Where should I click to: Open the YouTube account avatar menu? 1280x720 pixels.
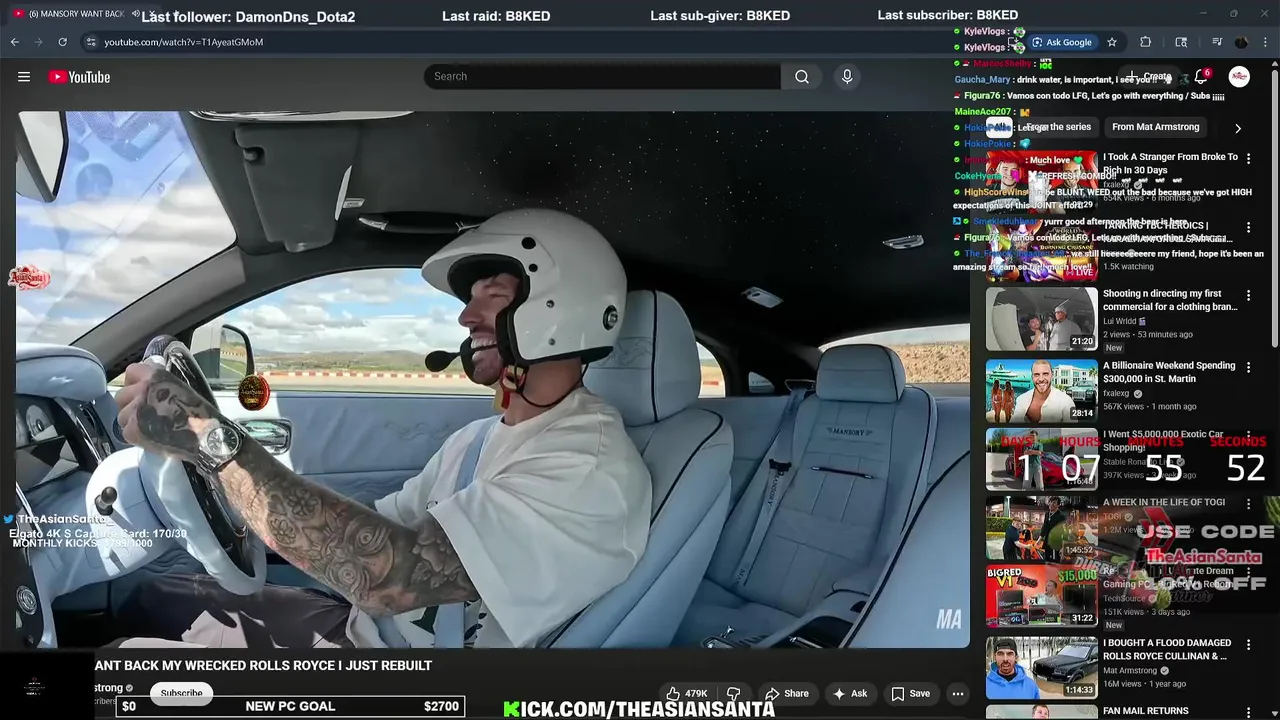point(1239,77)
